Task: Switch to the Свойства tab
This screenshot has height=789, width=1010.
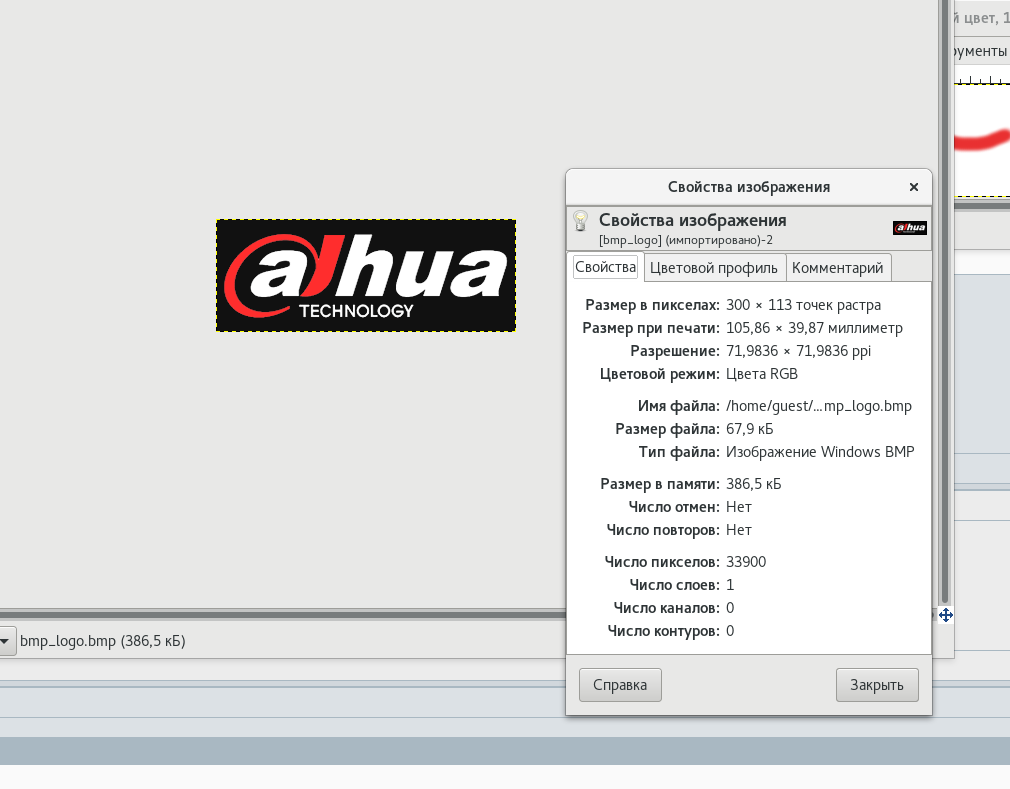Action: (605, 267)
